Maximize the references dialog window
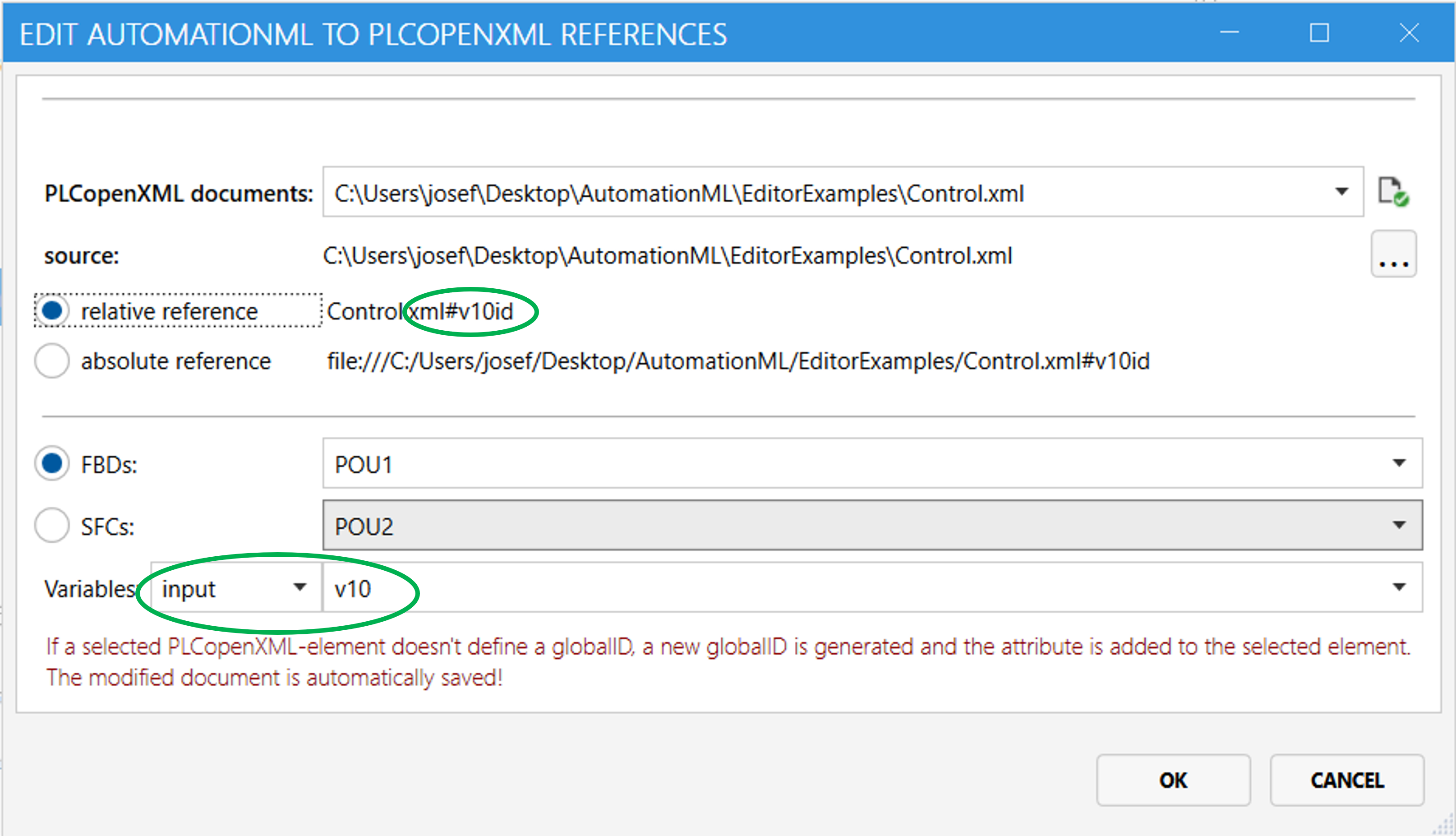Image resolution: width=1456 pixels, height=836 pixels. point(1318,34)
